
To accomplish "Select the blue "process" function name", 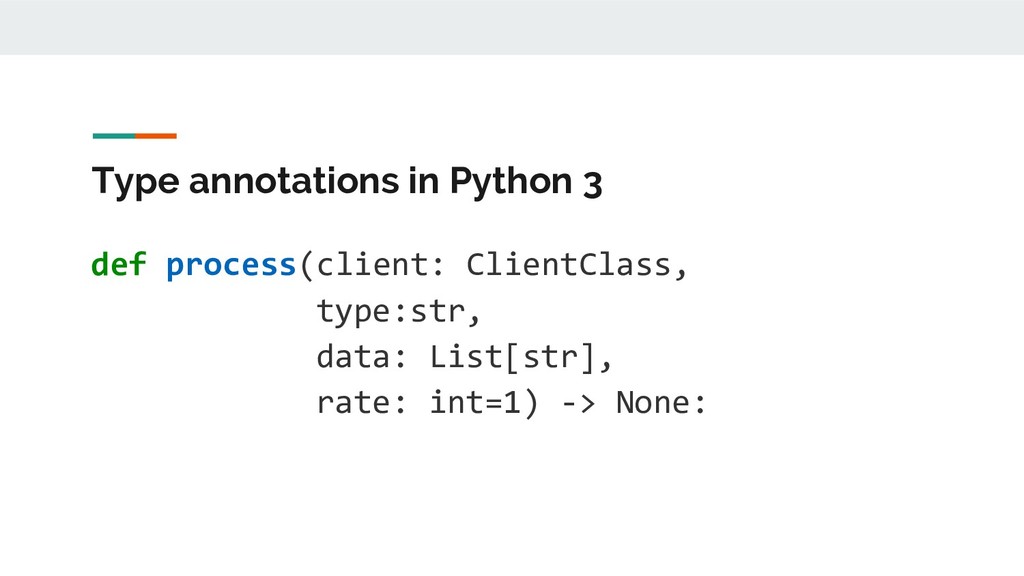I will pyautogui.click(x=230, y=265).
